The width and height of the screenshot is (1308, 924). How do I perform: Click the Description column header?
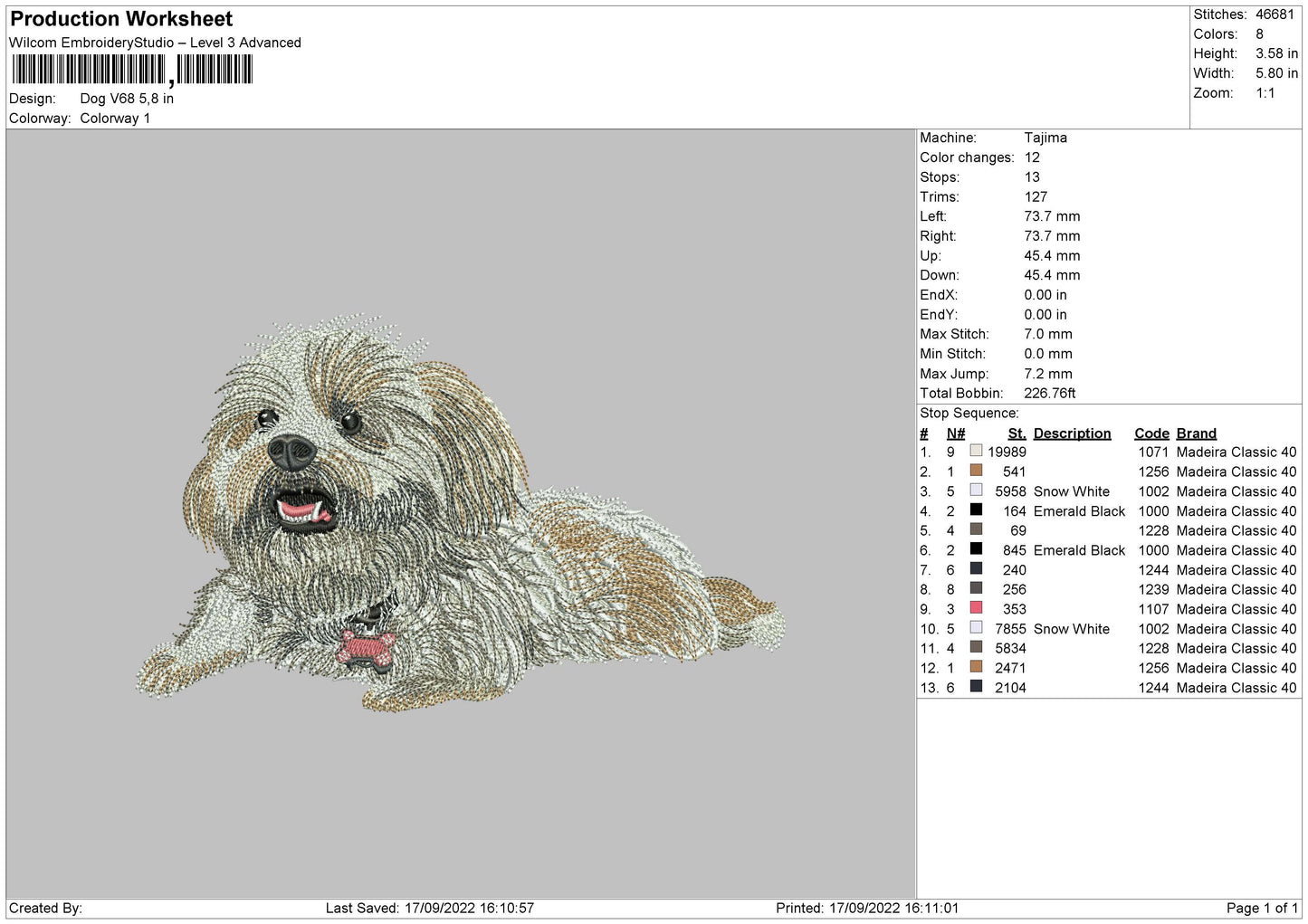1072,433
